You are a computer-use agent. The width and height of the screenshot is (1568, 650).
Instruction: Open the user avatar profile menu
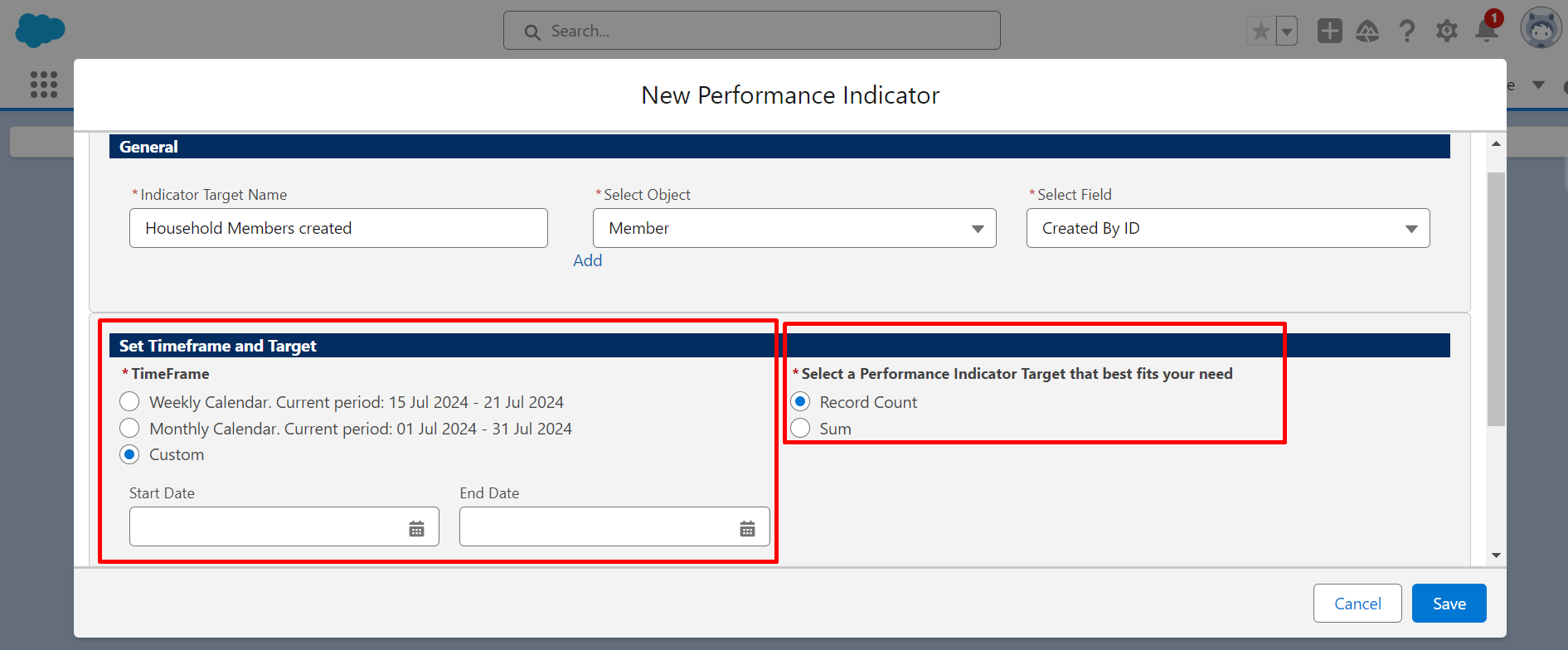1541,29
